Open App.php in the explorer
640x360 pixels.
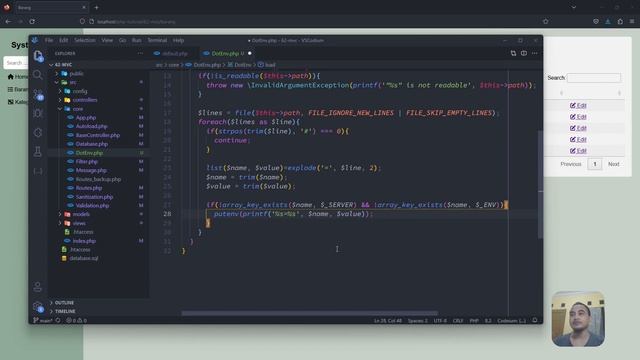[86, 118]
